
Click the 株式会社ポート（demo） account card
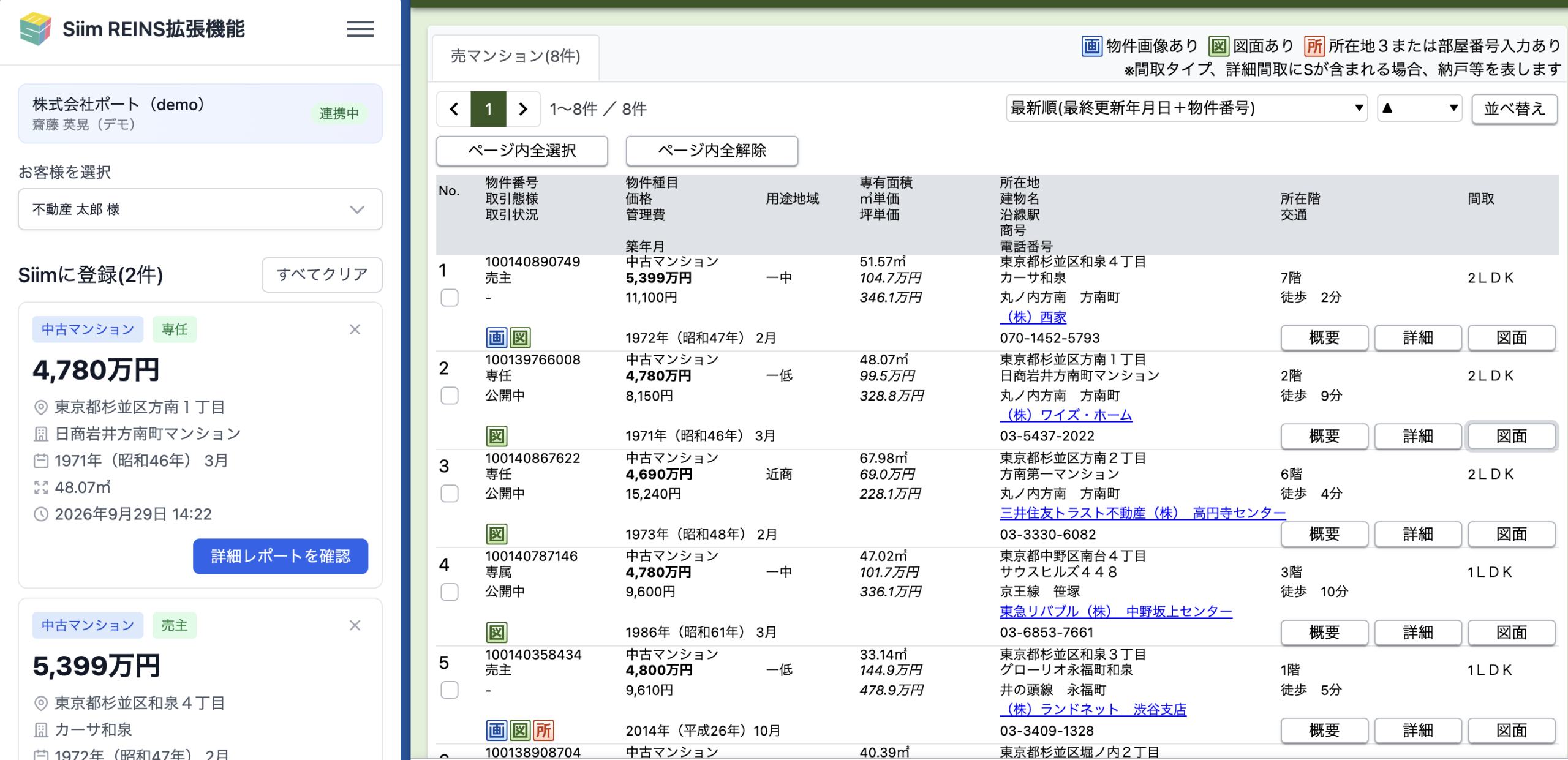click(x=200, y=114)
